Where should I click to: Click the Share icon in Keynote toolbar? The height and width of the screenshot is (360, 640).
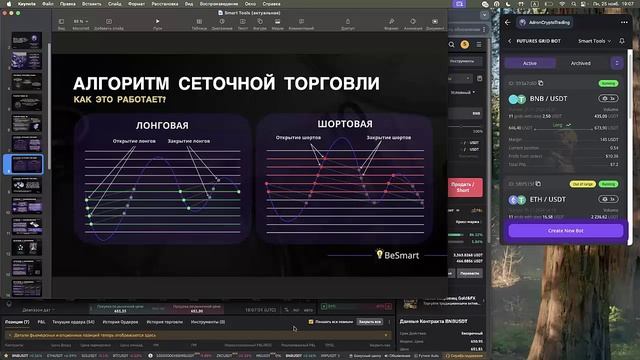(x=348, y=21)
